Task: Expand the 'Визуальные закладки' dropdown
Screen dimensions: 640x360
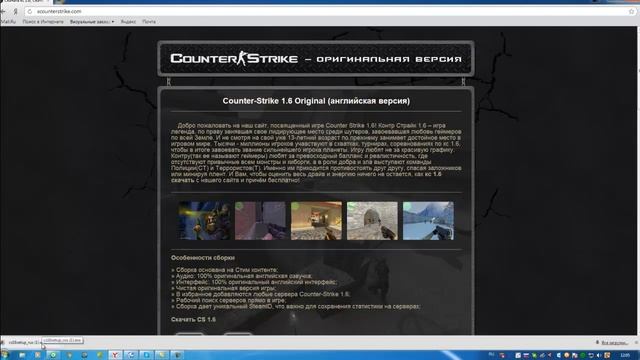Action: tap(92, 22)
